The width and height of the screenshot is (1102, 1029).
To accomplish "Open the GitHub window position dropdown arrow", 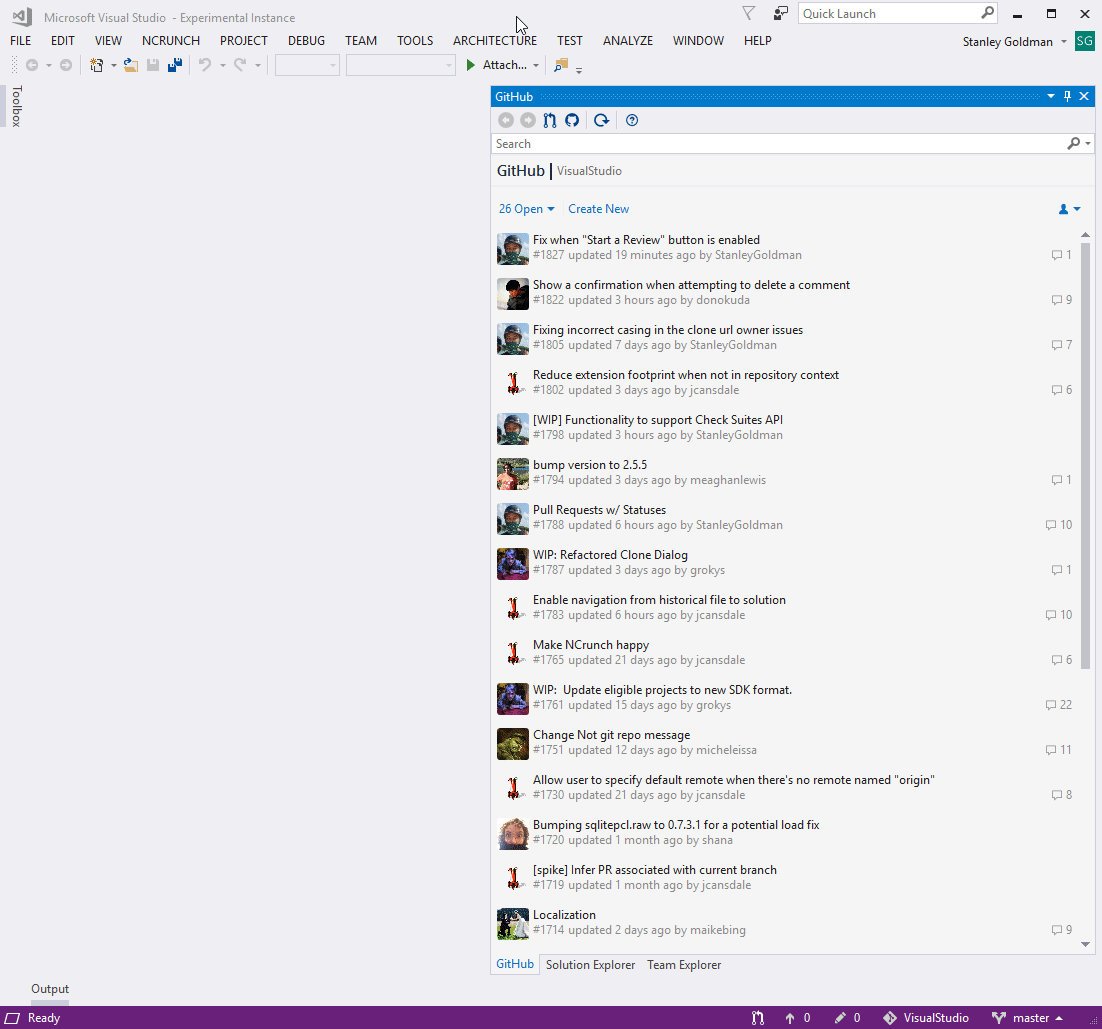I will click(1051, 96).
